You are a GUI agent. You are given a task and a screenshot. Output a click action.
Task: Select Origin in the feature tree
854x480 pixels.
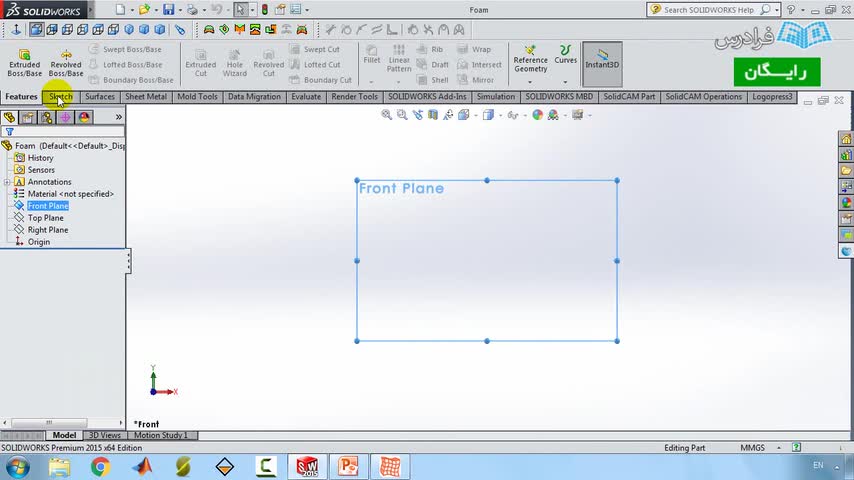39,242
